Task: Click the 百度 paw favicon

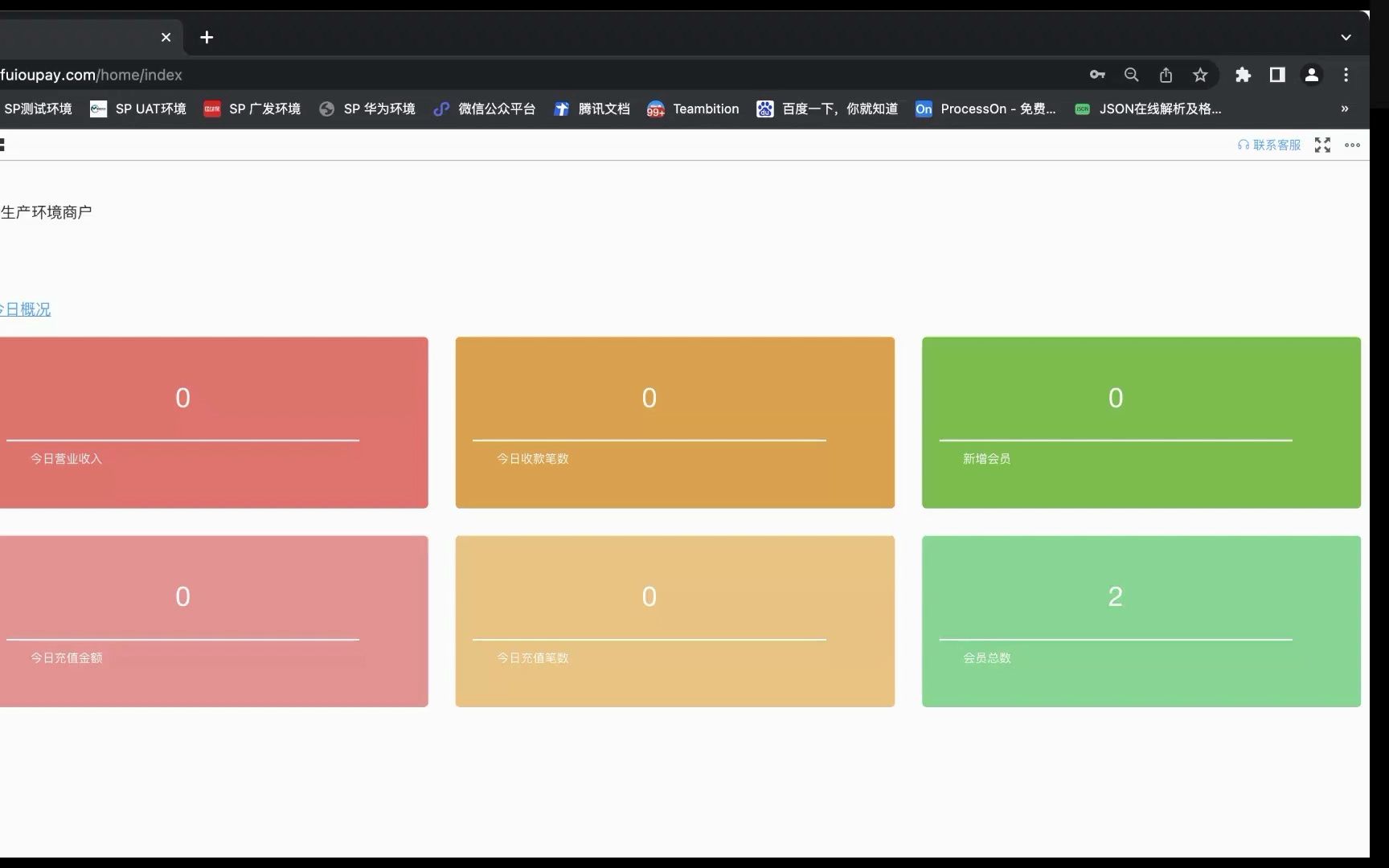Action: tap(764, 108)
